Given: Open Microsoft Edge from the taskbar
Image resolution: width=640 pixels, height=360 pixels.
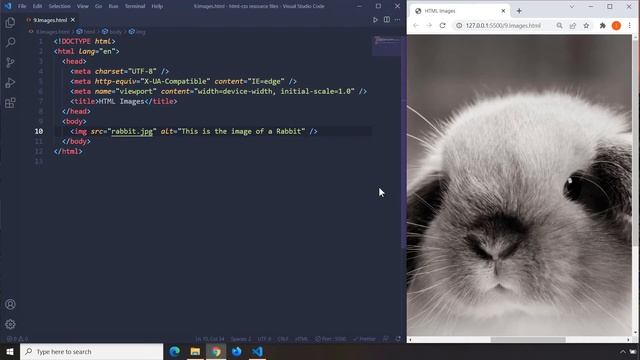Looking at the screenshot, I should (174, 352).
